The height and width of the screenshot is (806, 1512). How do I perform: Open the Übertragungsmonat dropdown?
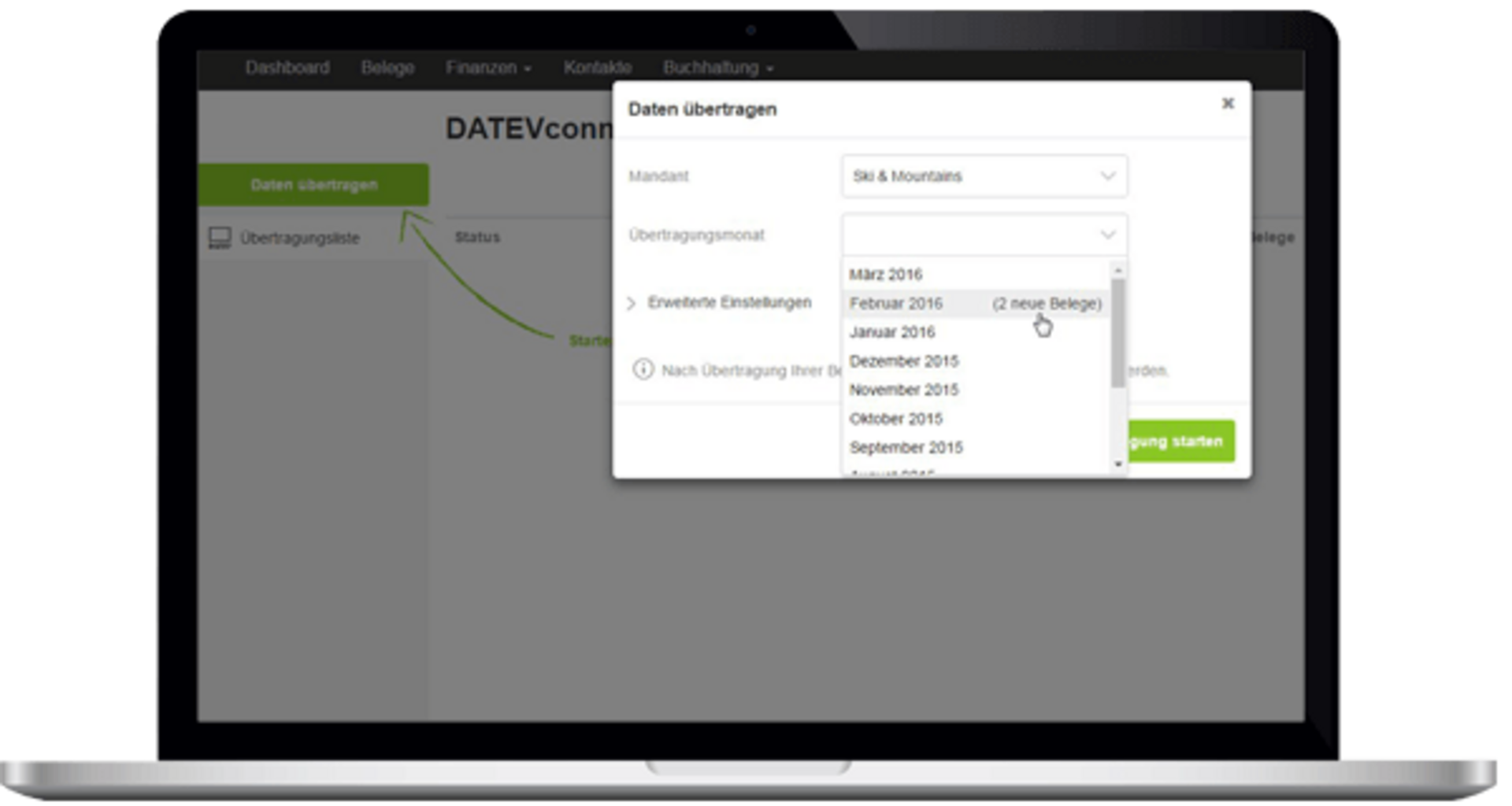pyautogui.click(x=984, y=235)
